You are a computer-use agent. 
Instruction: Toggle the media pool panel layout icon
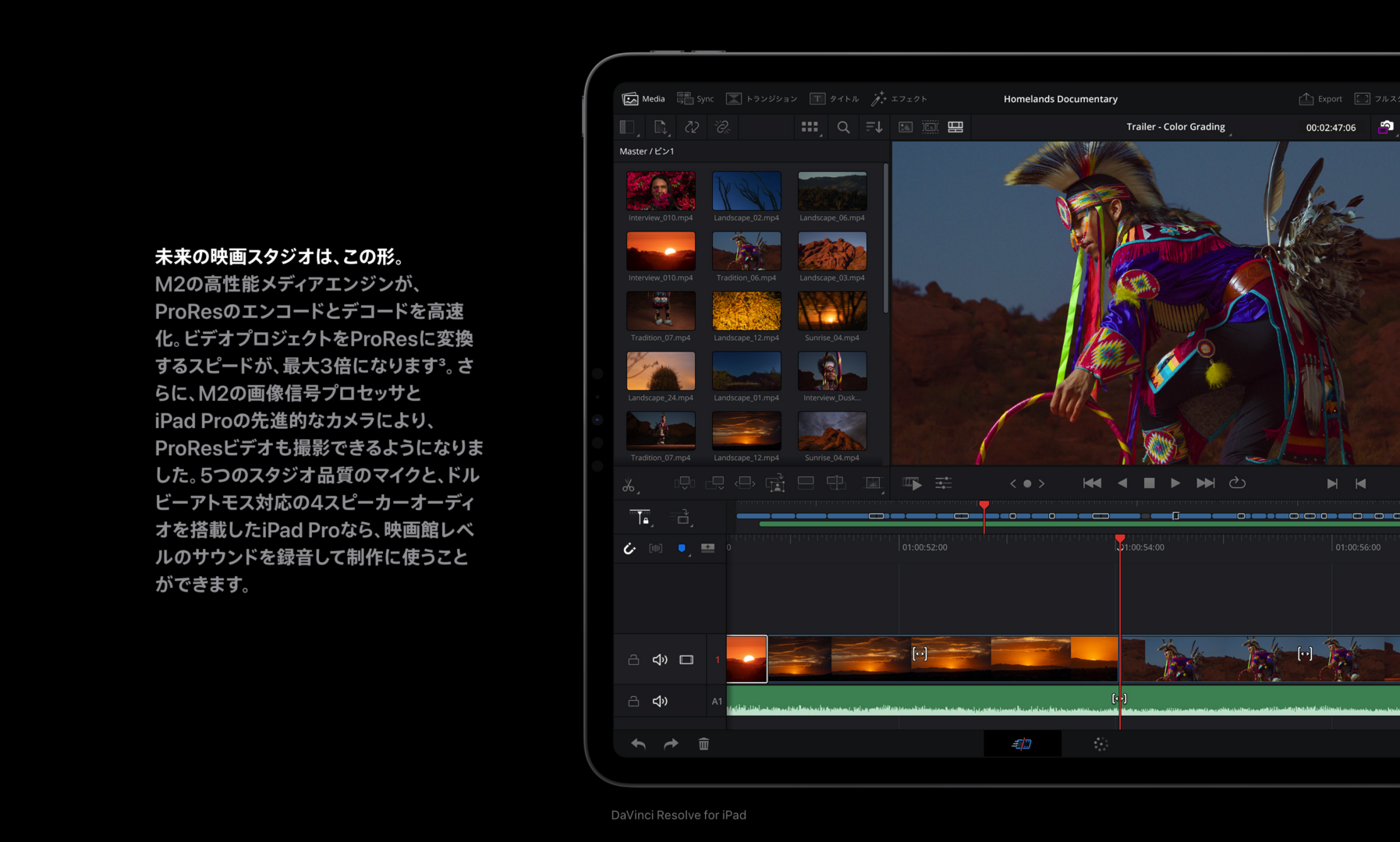click(627, 127)
